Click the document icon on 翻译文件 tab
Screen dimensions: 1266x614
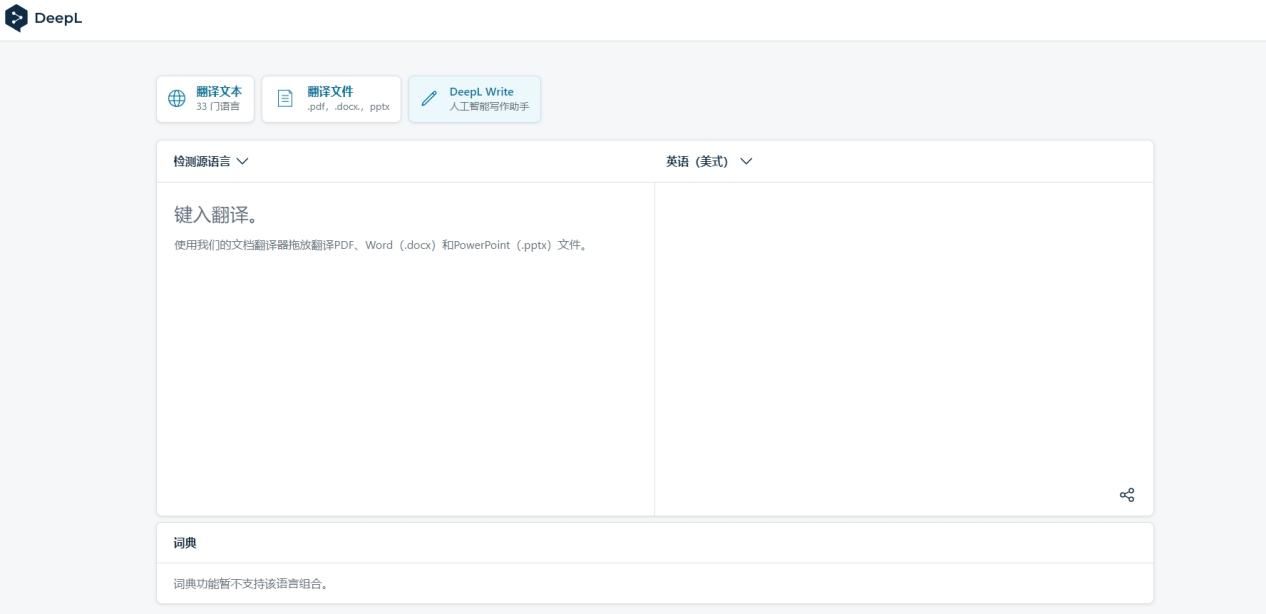pos(285,98)
